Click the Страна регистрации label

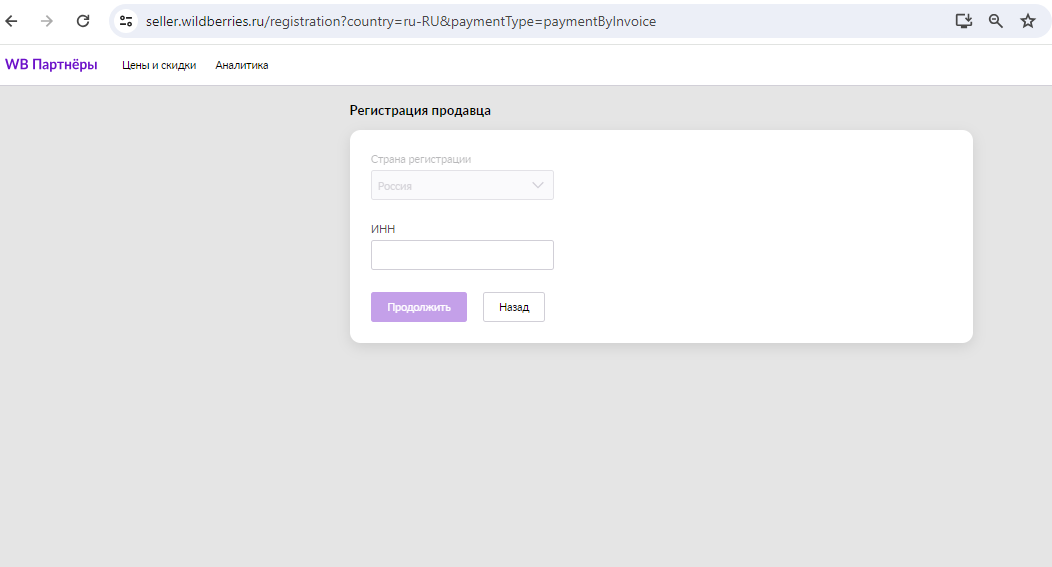click(421, 159)
